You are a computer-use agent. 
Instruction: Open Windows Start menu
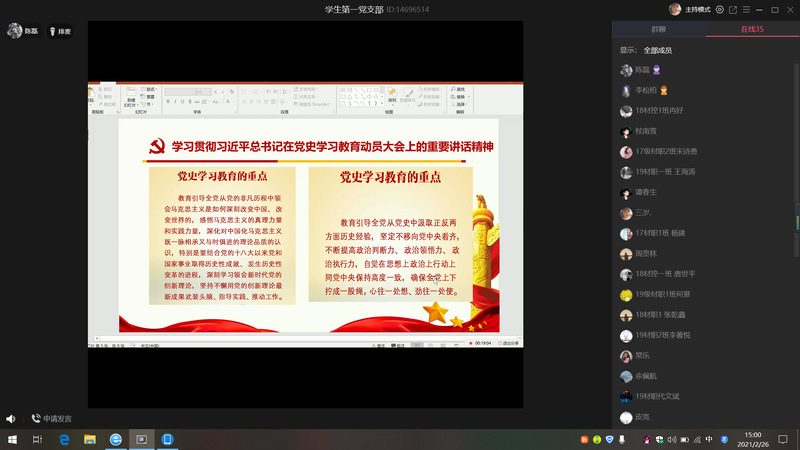click(11, 439)
